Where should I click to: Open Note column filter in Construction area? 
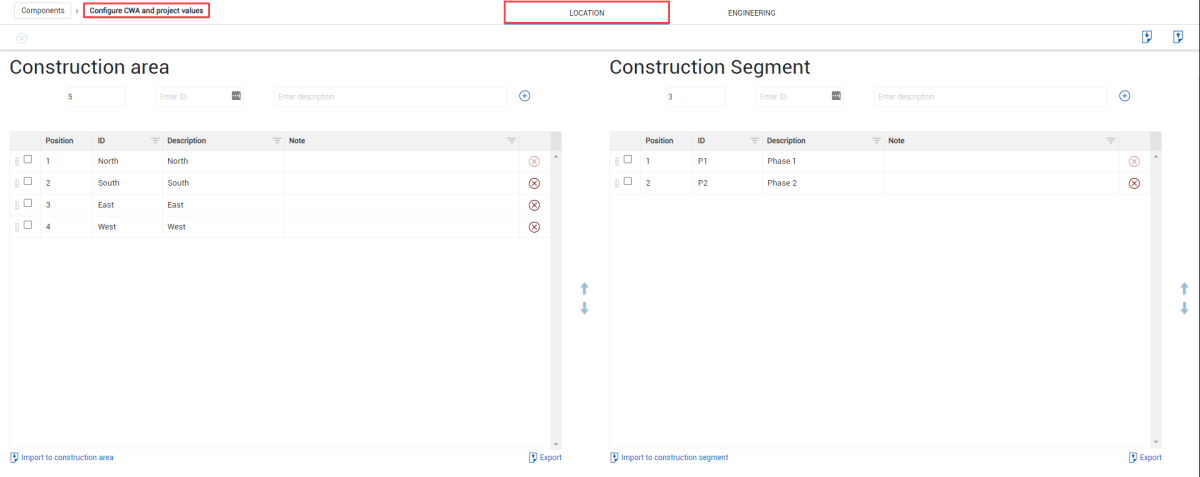click(511, 141)
